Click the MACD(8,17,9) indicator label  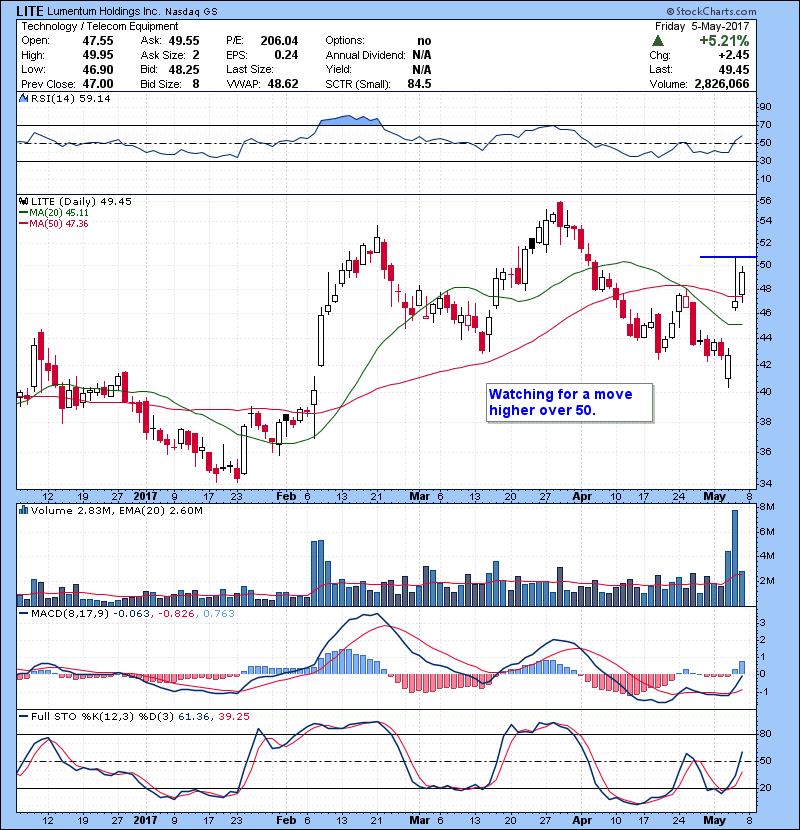tap(70, 614)
